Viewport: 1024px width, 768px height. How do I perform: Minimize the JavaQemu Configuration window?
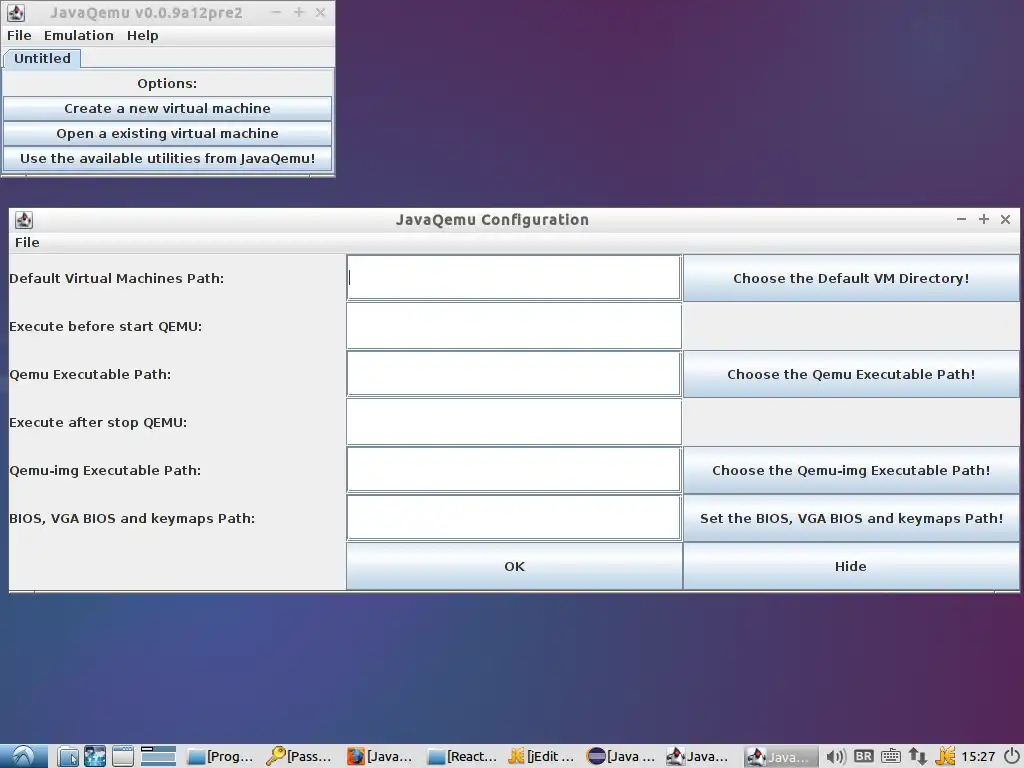961,219
